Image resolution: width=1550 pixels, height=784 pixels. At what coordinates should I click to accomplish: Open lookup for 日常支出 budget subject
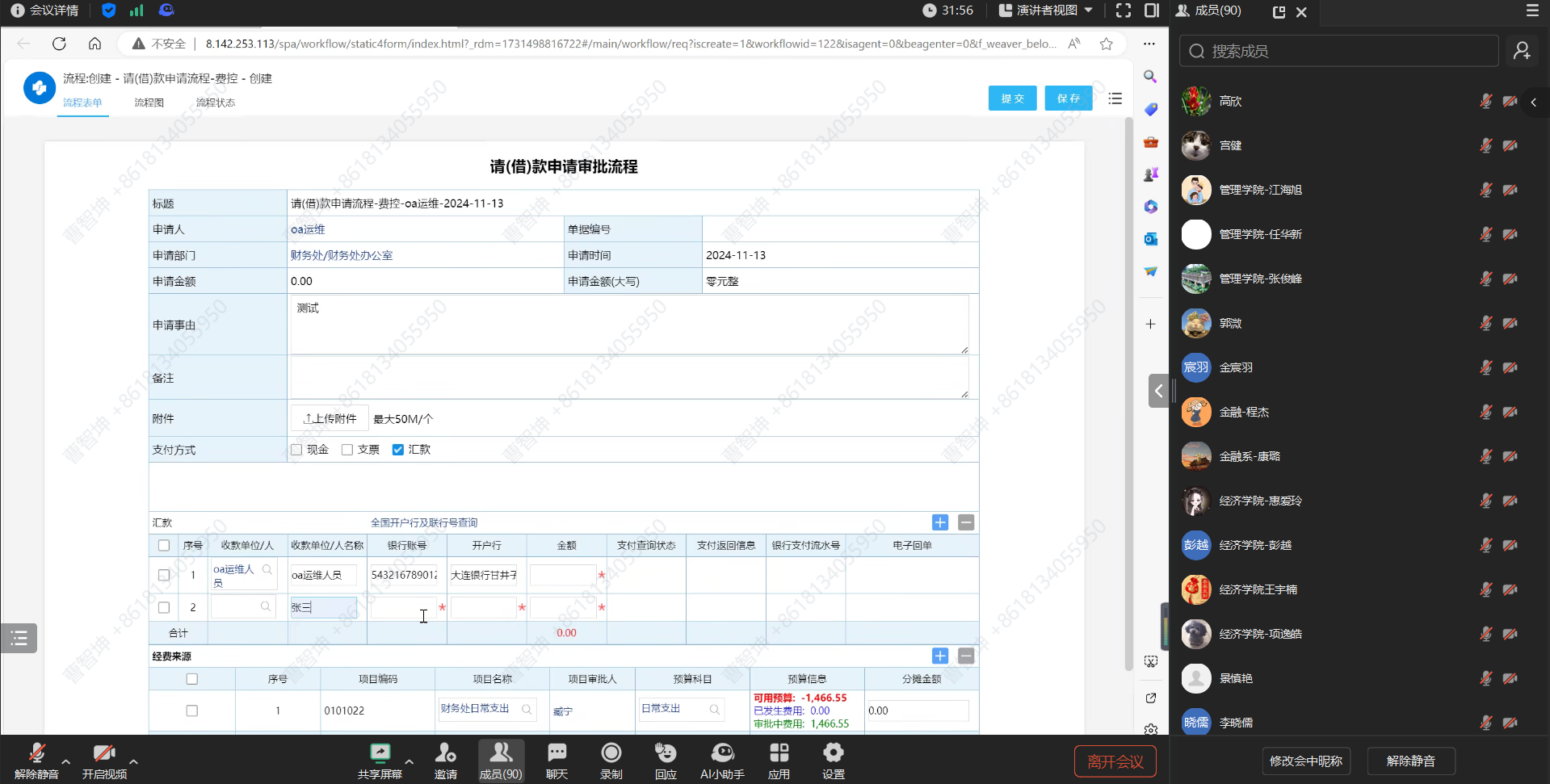pyautogui.click(x=714, y=709)
